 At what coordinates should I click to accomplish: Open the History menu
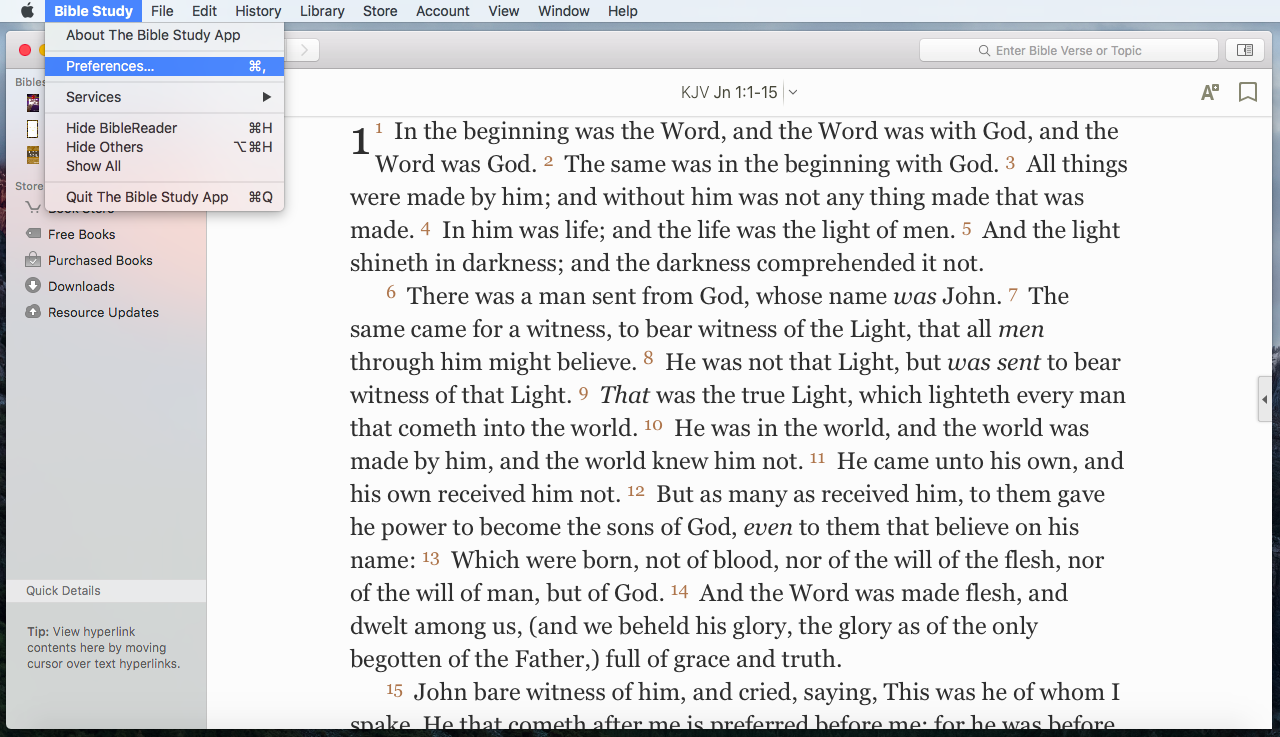(258, 11)
